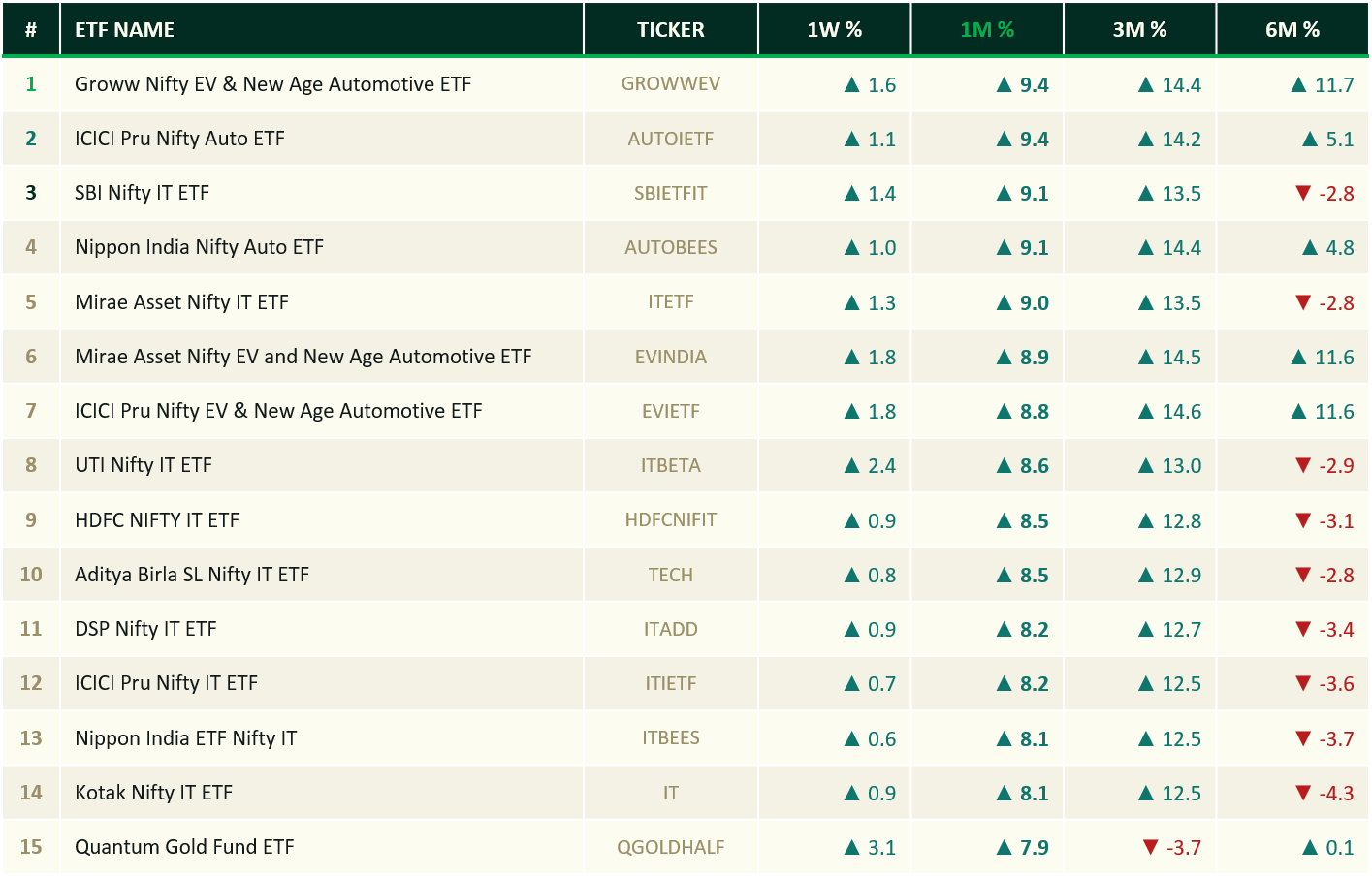
Task: Sort by the ETF NAME column header
Action: click(x=125, y=30)
